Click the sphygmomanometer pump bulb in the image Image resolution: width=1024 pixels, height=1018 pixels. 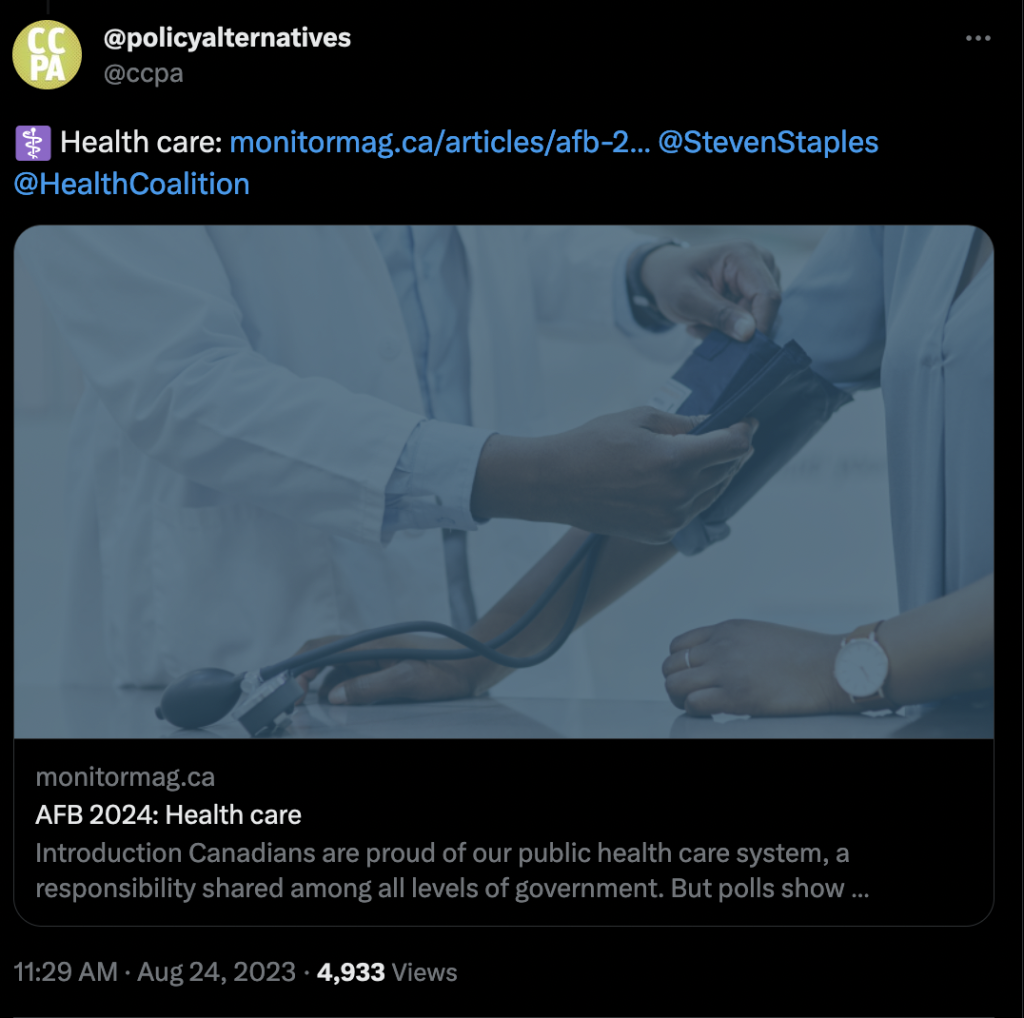[193, 697]
